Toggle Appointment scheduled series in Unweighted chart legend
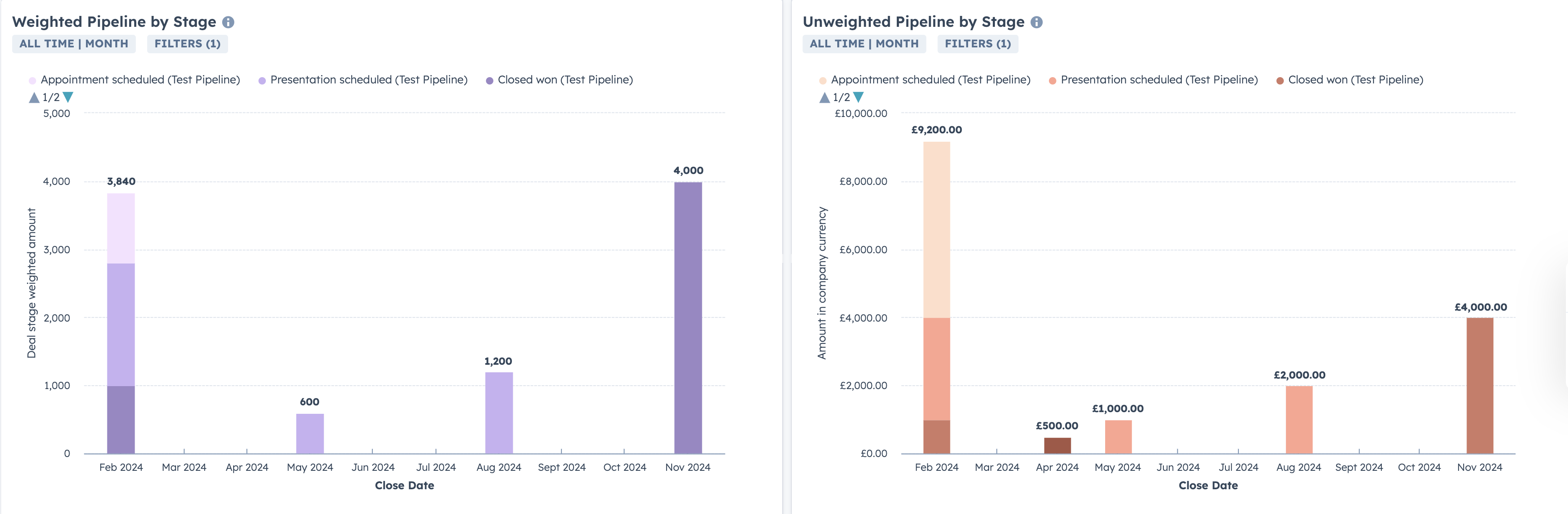Viewport: 1568px width, 514px height. click(930, 80)
